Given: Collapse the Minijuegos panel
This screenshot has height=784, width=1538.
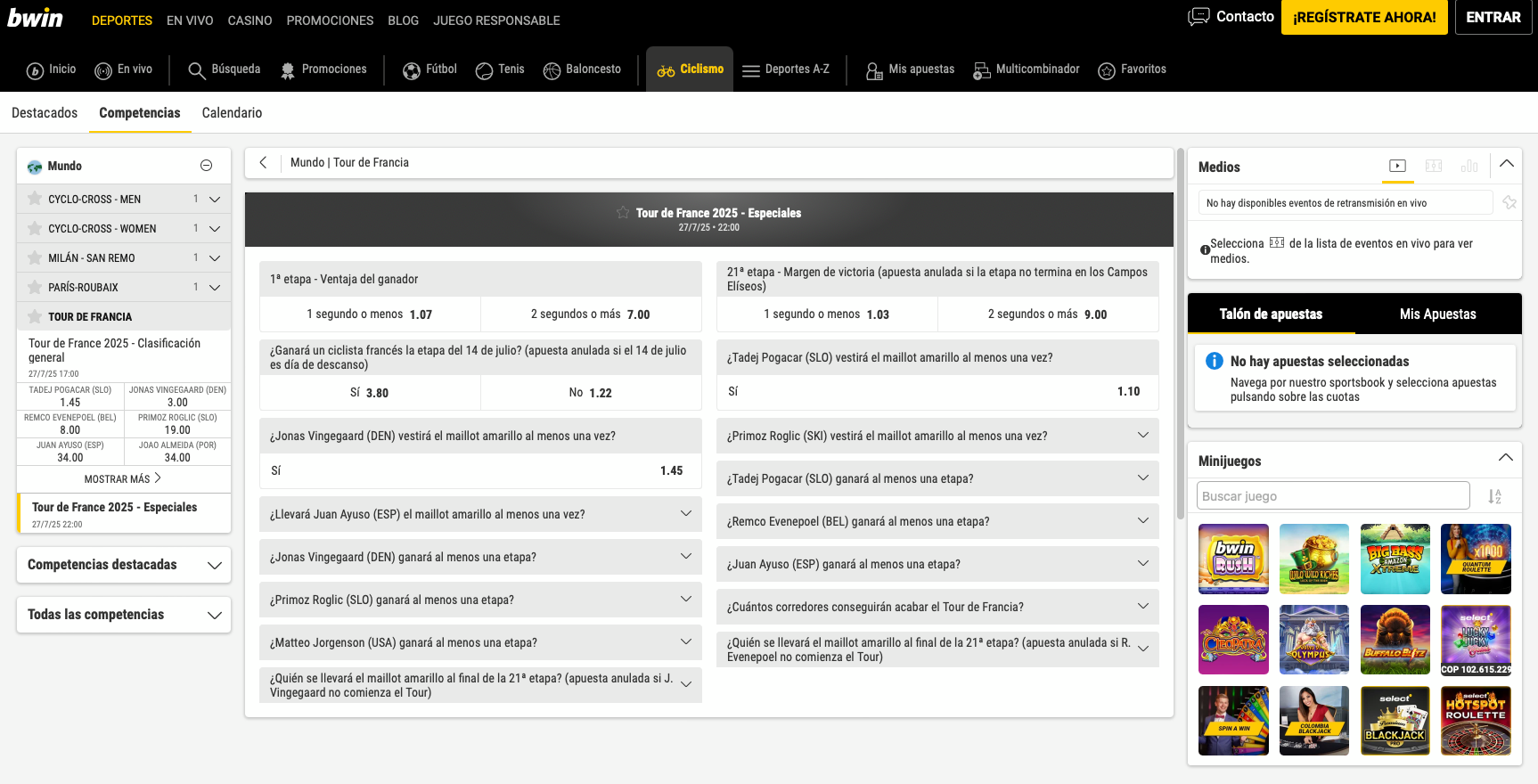Looking at the screenshot, I should coord(1506,458).
